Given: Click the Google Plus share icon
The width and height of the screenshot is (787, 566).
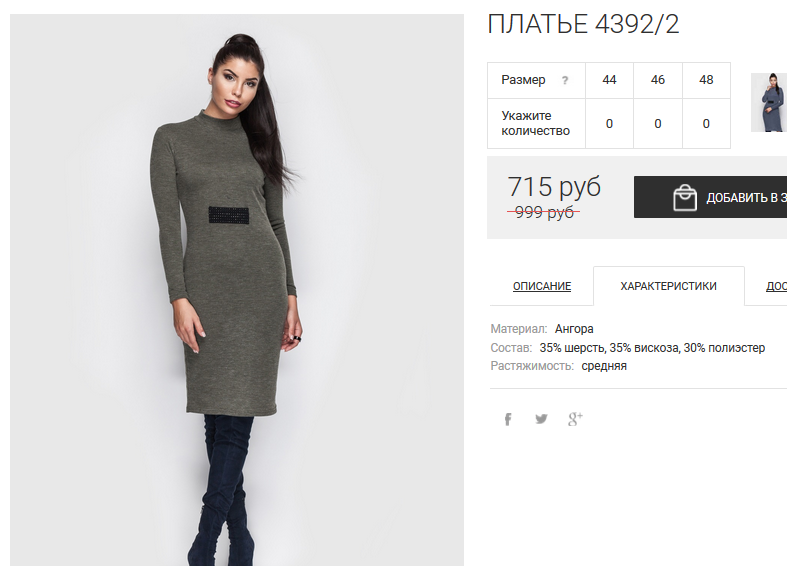Looking at the screenshot, I should [575, 419].
